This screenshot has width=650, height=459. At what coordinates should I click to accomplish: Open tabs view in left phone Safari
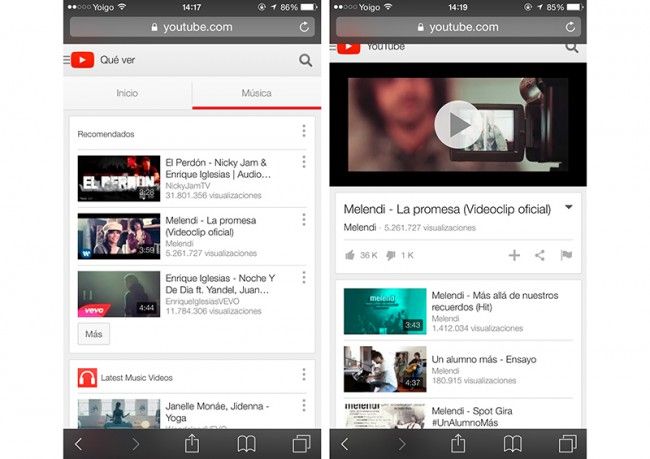(x=301, y=444)
